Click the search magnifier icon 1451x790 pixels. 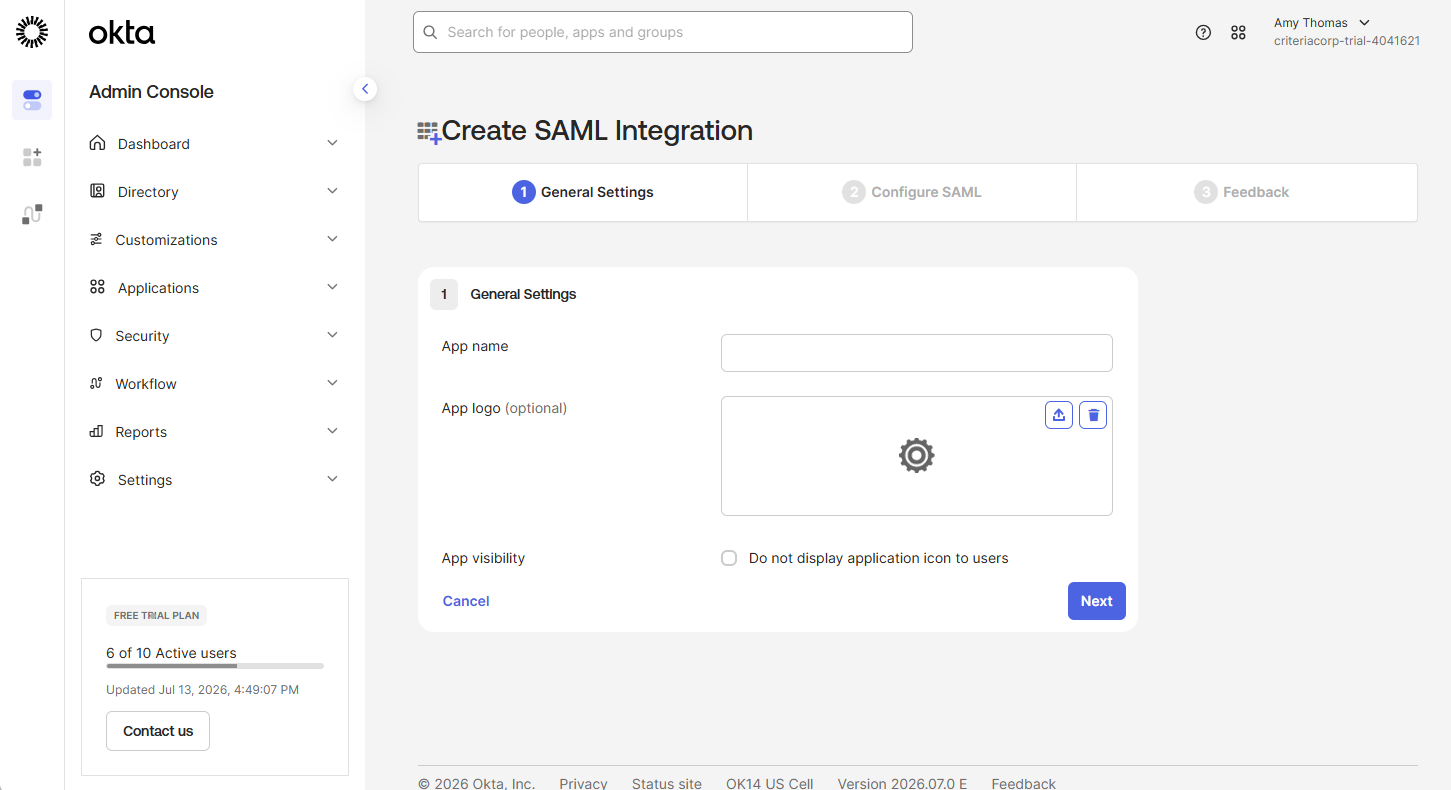coord(431,32)
